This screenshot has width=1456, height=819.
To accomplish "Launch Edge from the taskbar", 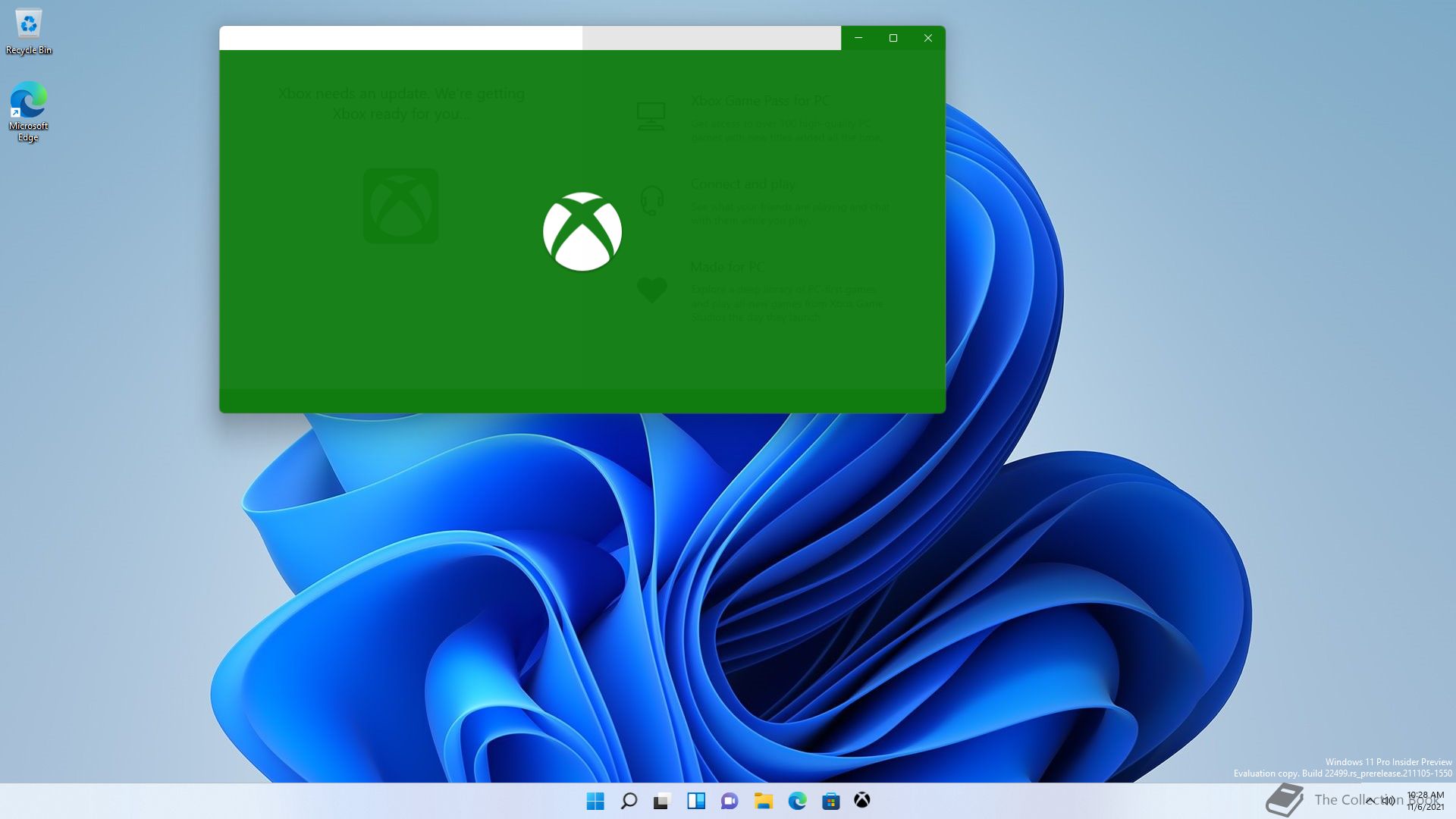I will [x=797, y=801].
